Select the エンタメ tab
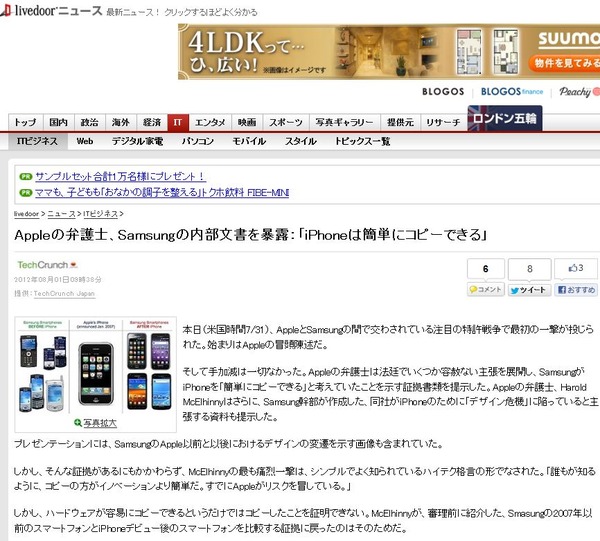 click(x=210, y=122)
